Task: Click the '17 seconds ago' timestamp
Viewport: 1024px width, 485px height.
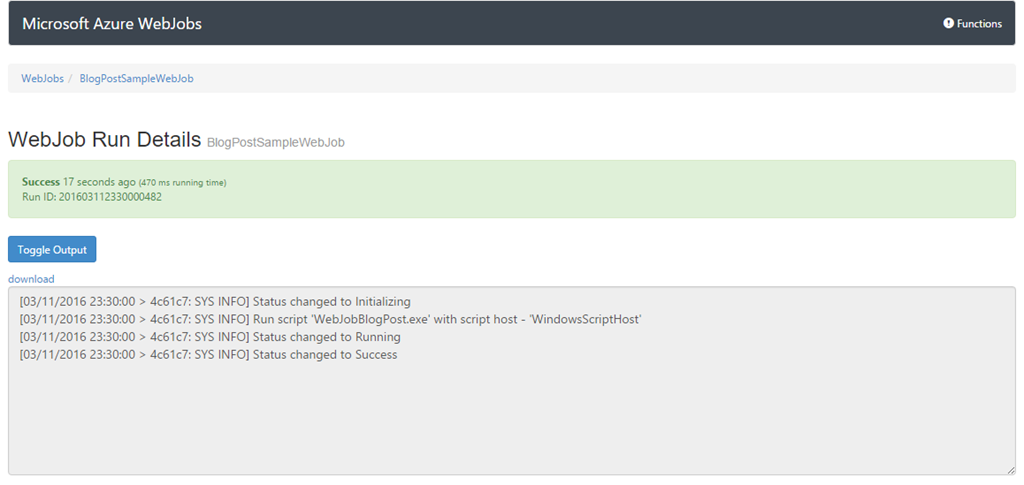Action: coord(99,181)
